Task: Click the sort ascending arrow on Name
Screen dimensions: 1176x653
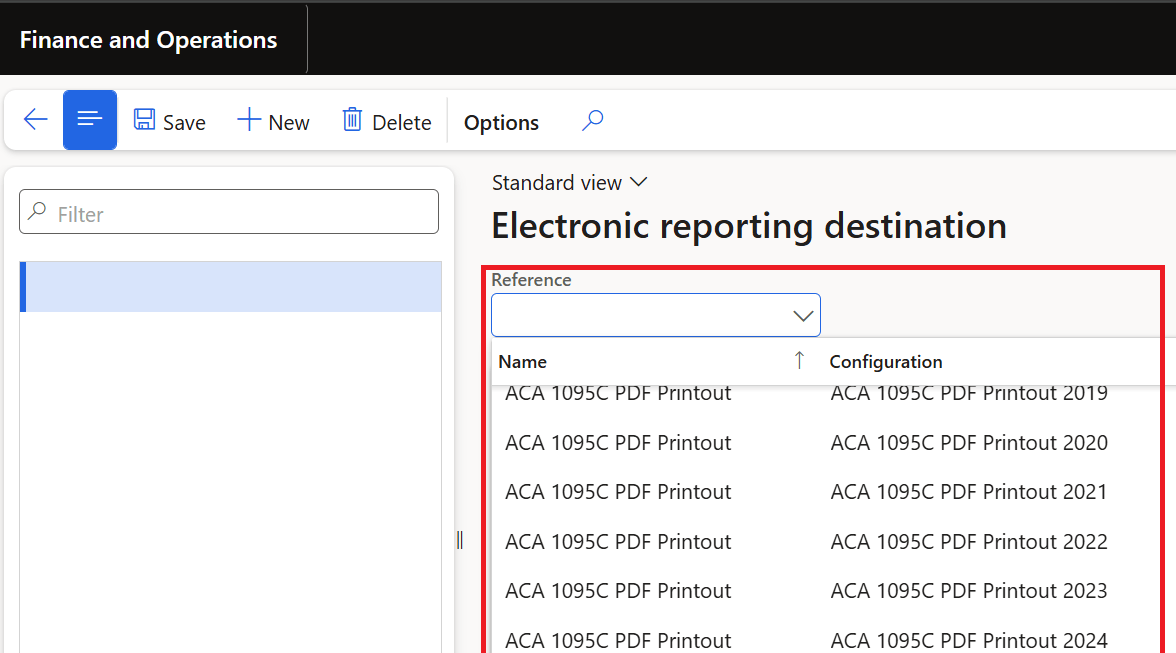Action: pos(799,361)
